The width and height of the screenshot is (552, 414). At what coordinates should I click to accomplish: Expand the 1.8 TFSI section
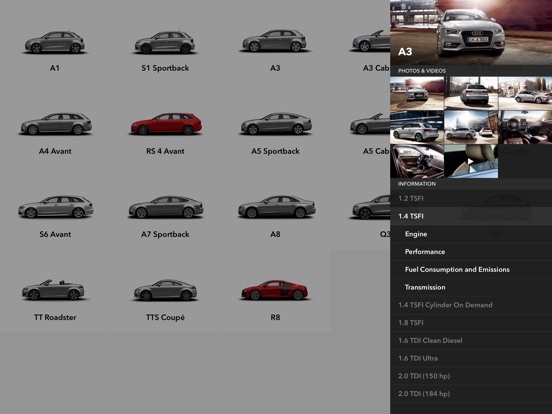coord(471,322)
